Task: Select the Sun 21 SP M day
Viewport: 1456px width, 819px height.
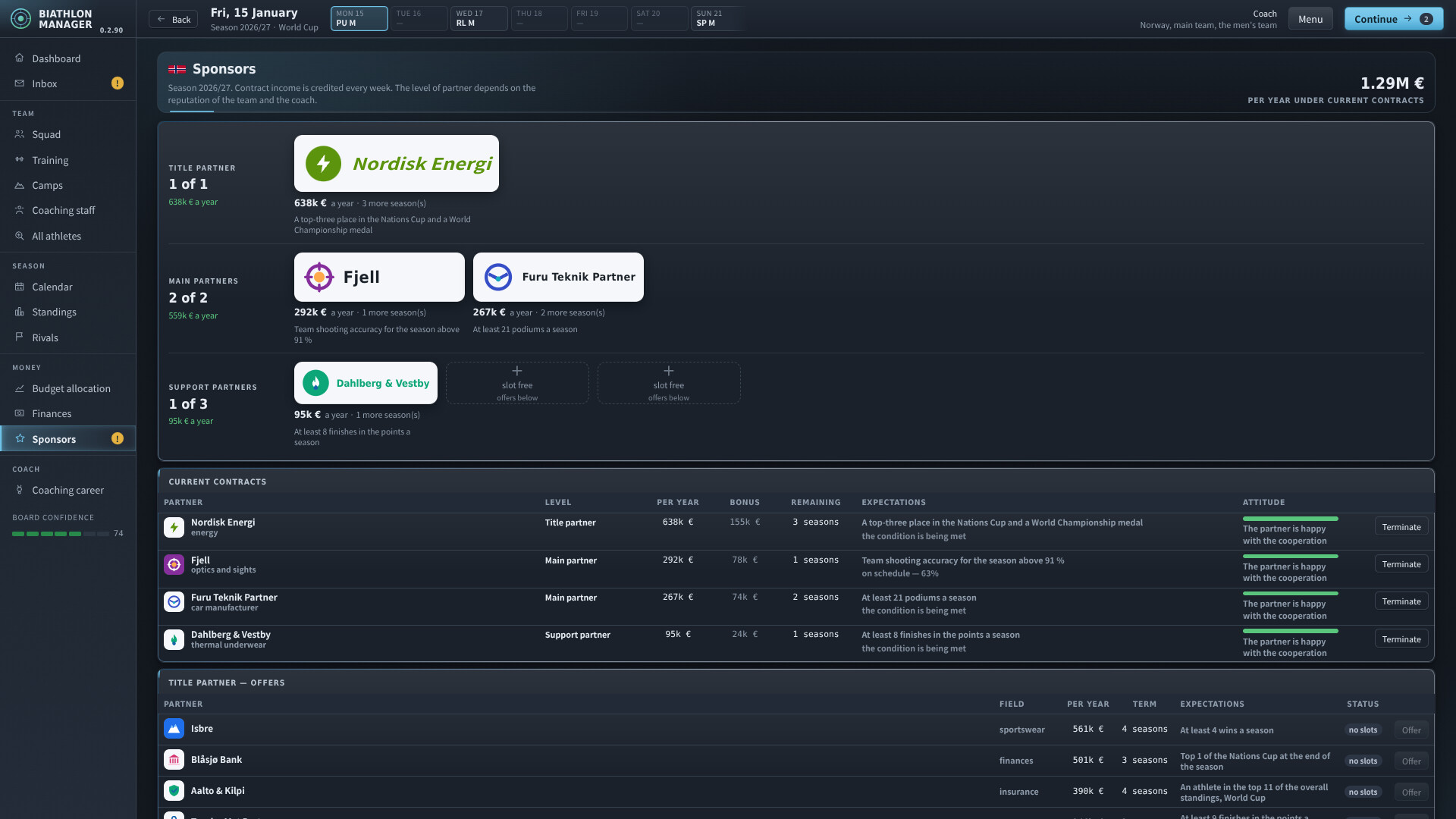Action: [x=719, y=18]
